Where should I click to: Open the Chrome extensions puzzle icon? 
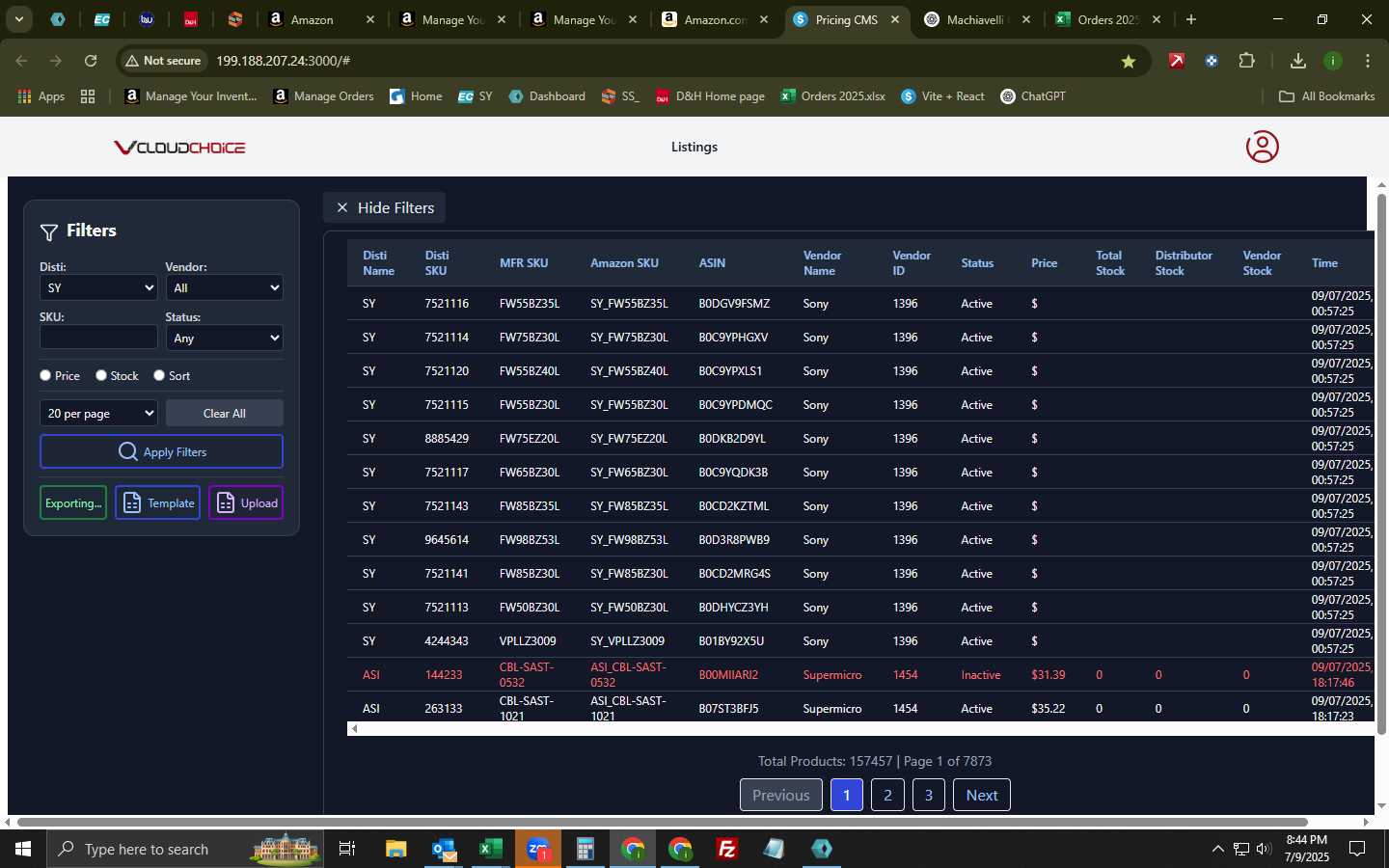1246,61
